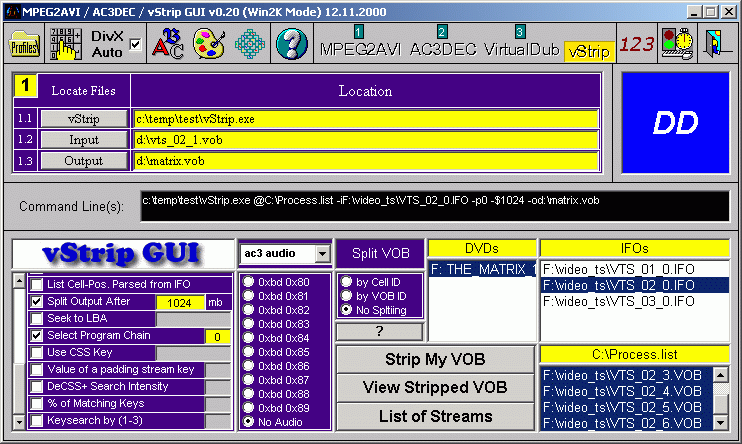Edit the d:\matrix.vob output path field
This screenshot has height=444, width=742.
(366, 161)
